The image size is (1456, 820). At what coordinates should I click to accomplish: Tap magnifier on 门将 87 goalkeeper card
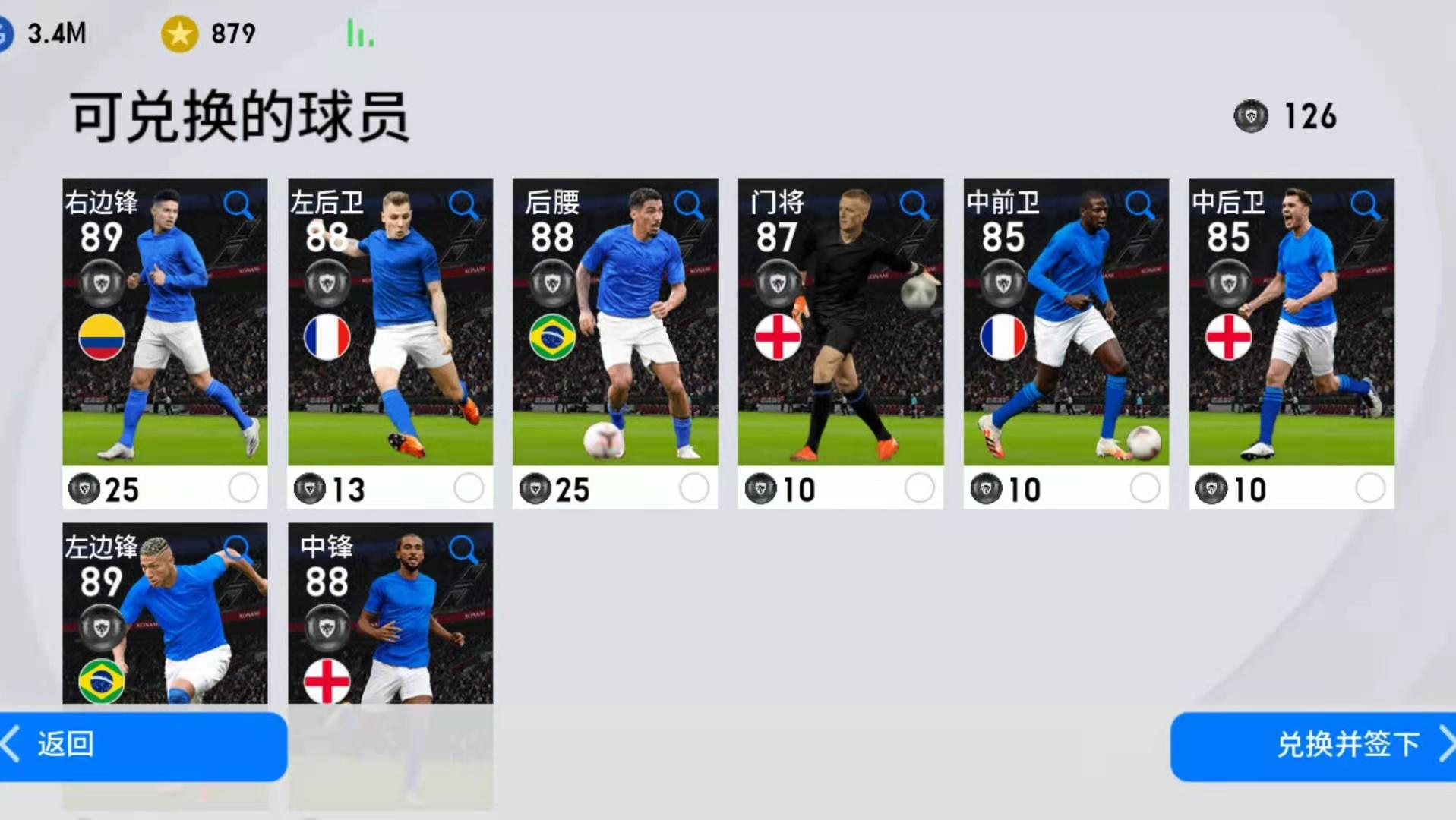tap(914, 205)
